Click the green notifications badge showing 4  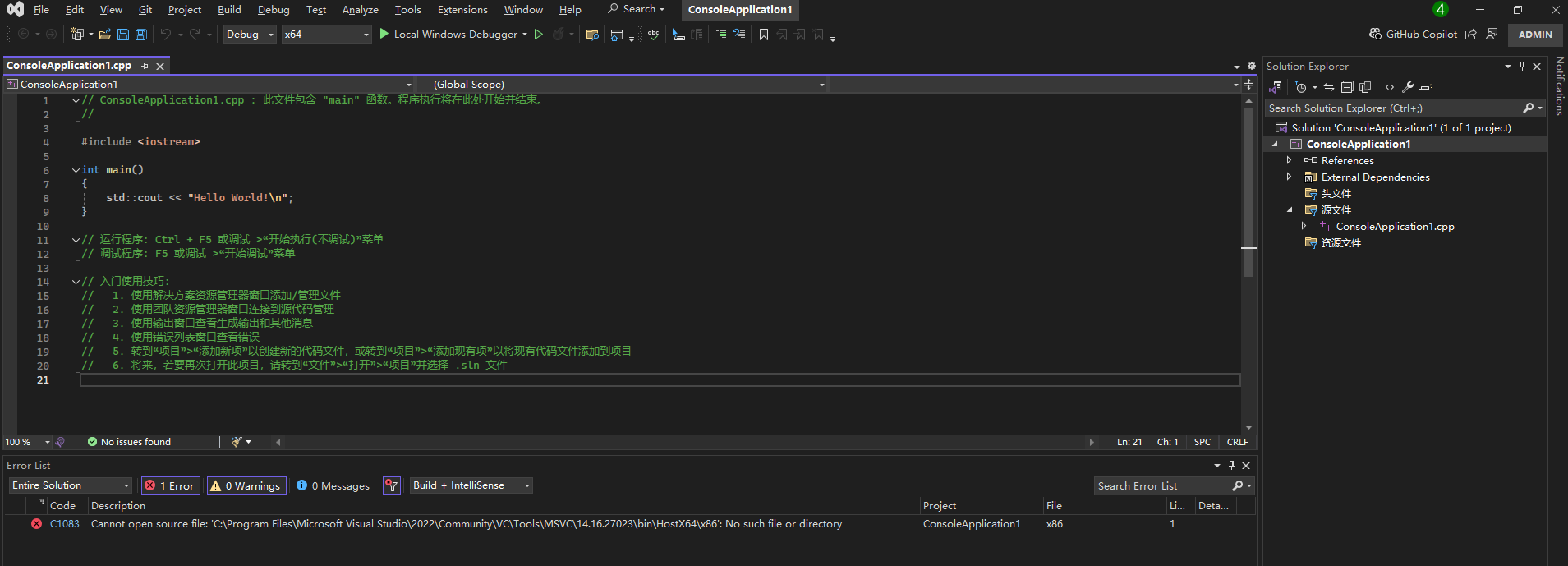1440,9
